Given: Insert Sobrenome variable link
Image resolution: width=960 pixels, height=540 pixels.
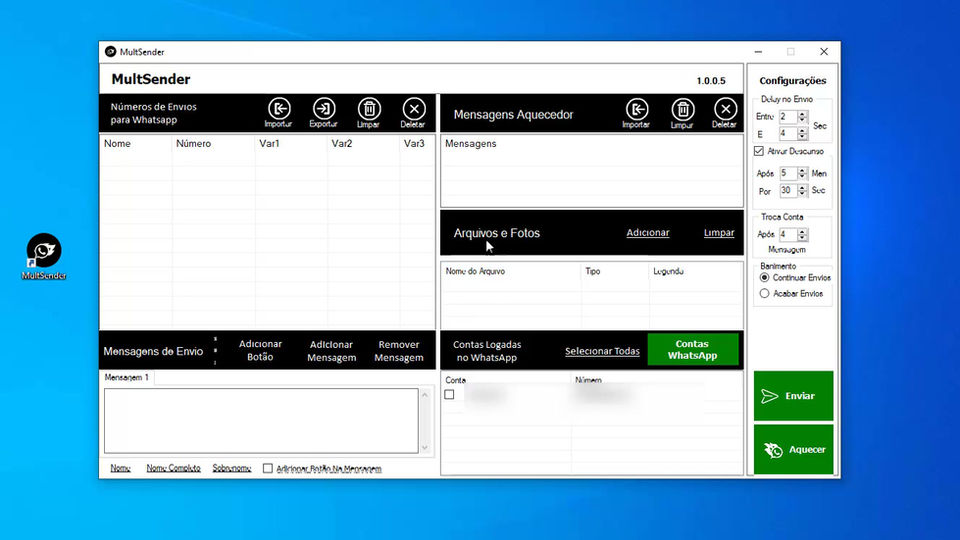Looking at the screenshot, I should [231, 468].
